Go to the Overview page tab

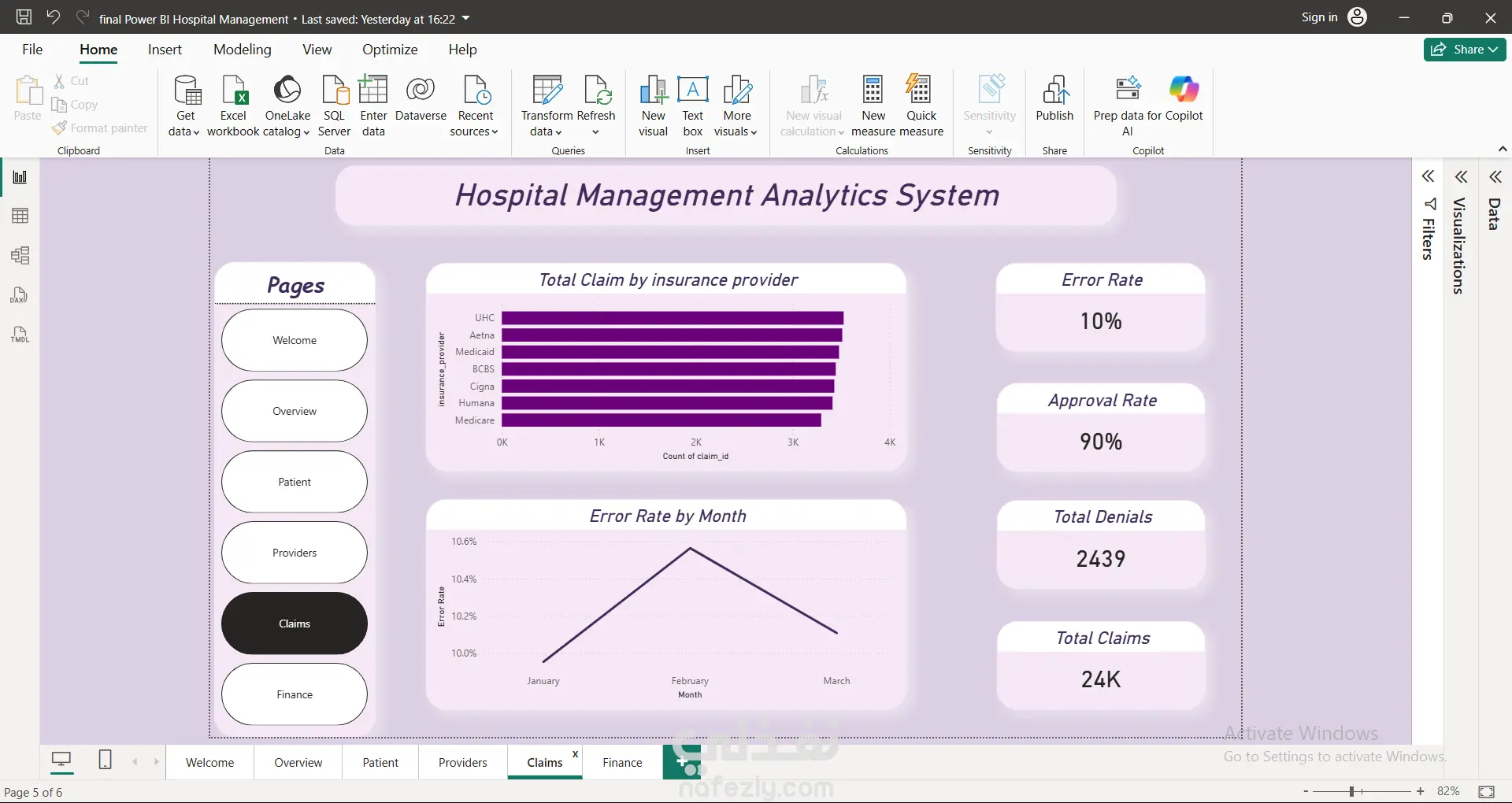pyautogui.click(x=298, y=762)
